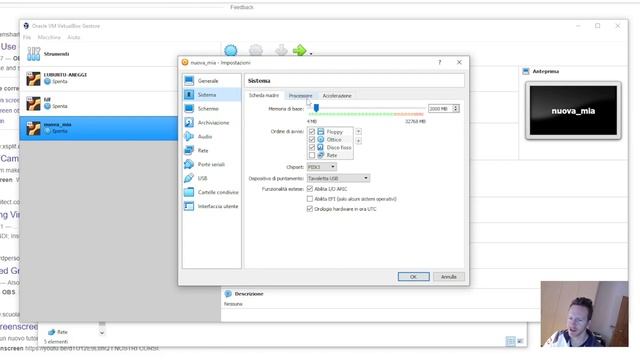Click the gear Impostazioni toolbar icon
The height and width of the screenshot is (360, 640).
point(256,50)
